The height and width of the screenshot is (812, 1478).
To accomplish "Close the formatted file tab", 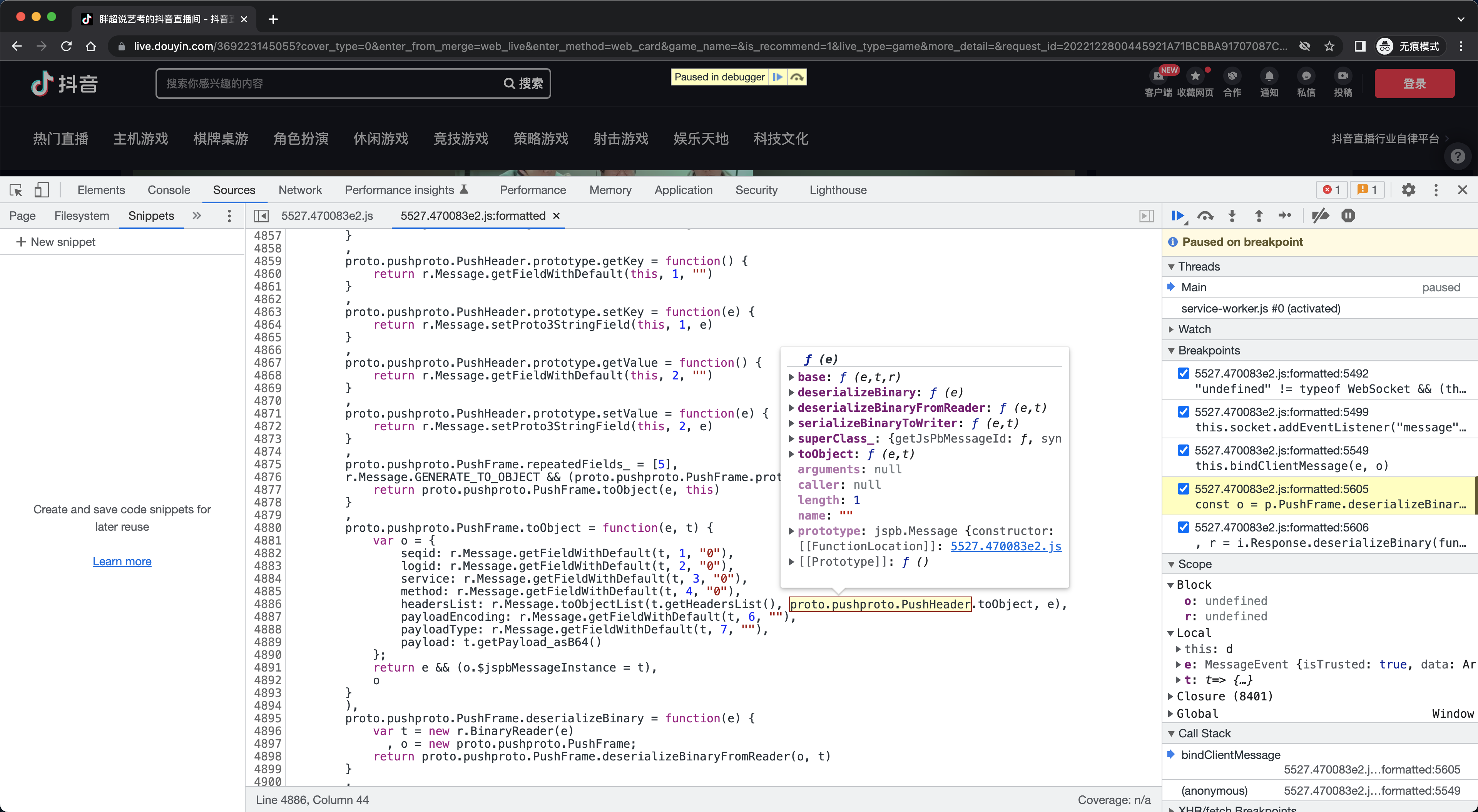I will (556, 216).
